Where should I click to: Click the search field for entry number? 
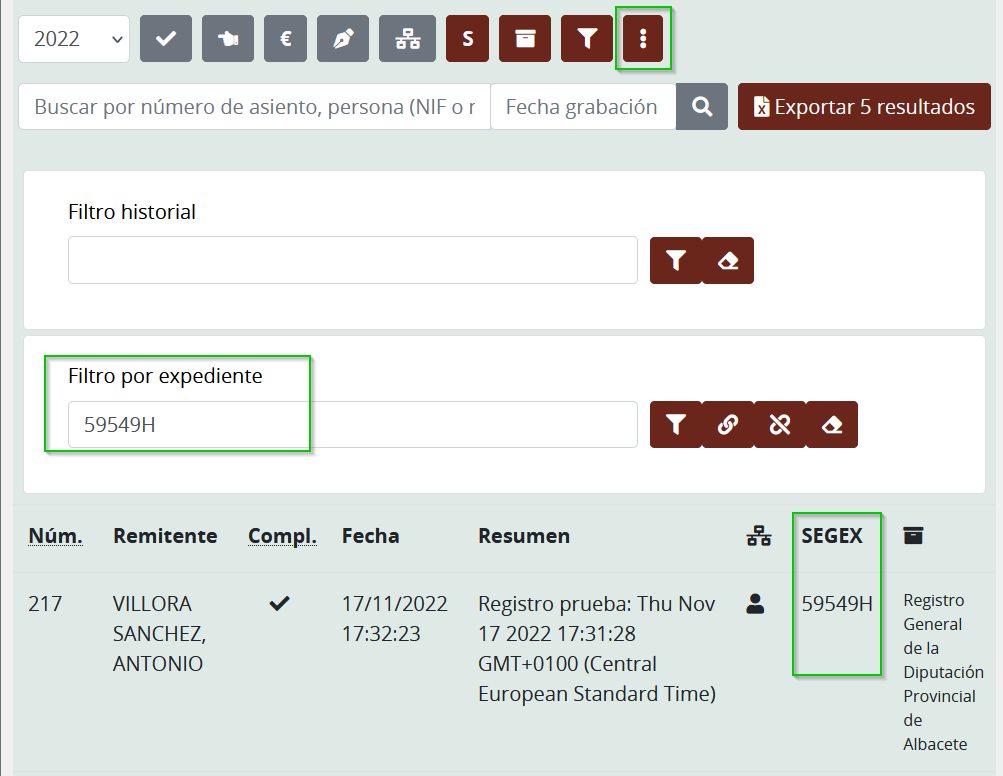[x=254, y=107]
